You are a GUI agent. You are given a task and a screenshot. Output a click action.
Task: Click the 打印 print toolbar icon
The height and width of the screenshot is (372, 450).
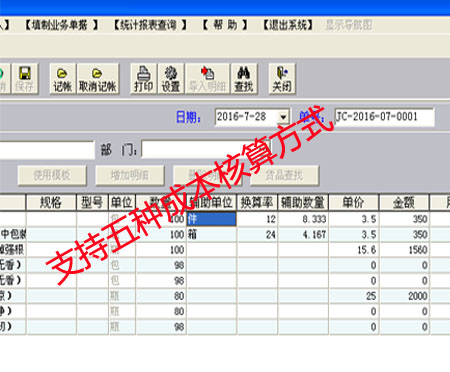[144, 79]
